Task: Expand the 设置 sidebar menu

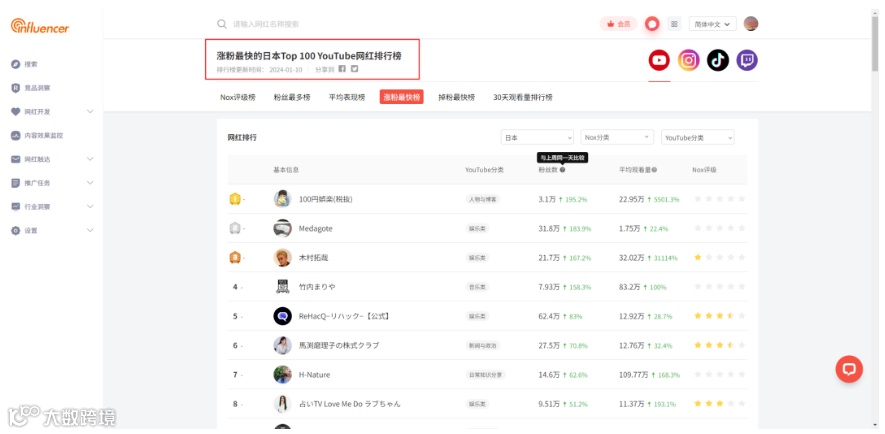Action: (x=90, y=230)
